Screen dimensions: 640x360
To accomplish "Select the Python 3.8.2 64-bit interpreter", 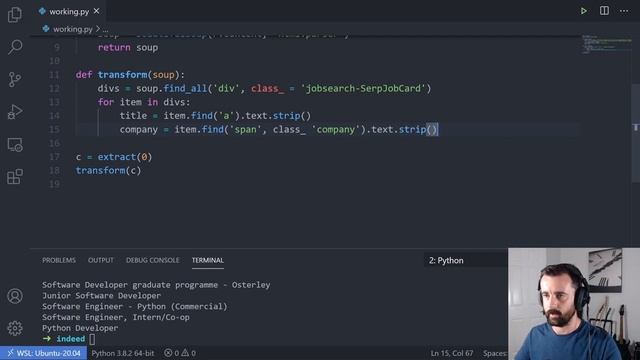I will pyautogui.click(x=122, y=353).
